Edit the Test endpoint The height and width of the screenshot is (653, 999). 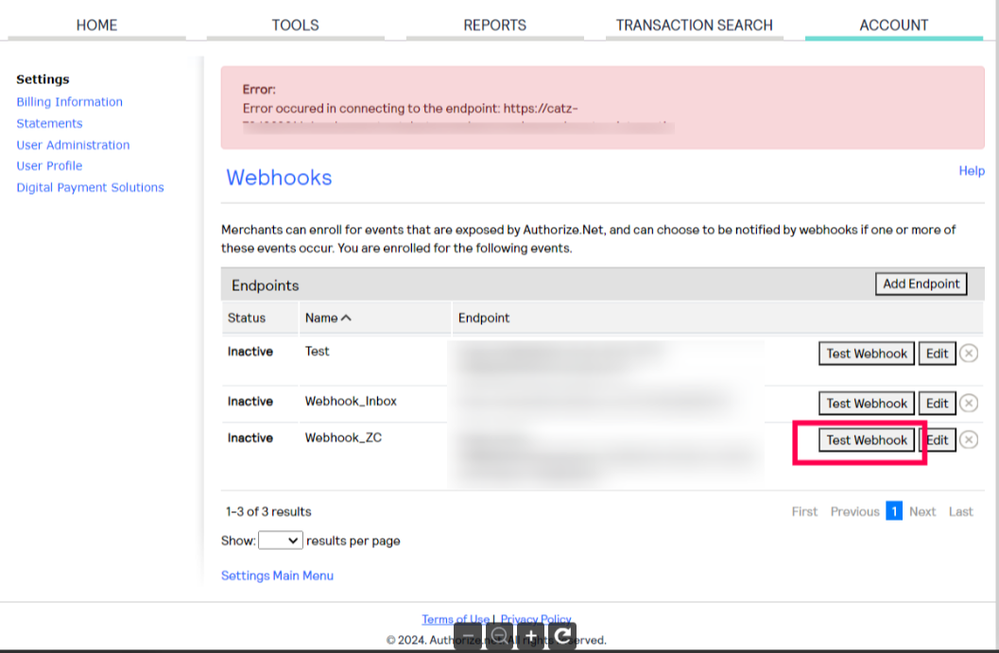pyautogui.click(x=937, y=353)
